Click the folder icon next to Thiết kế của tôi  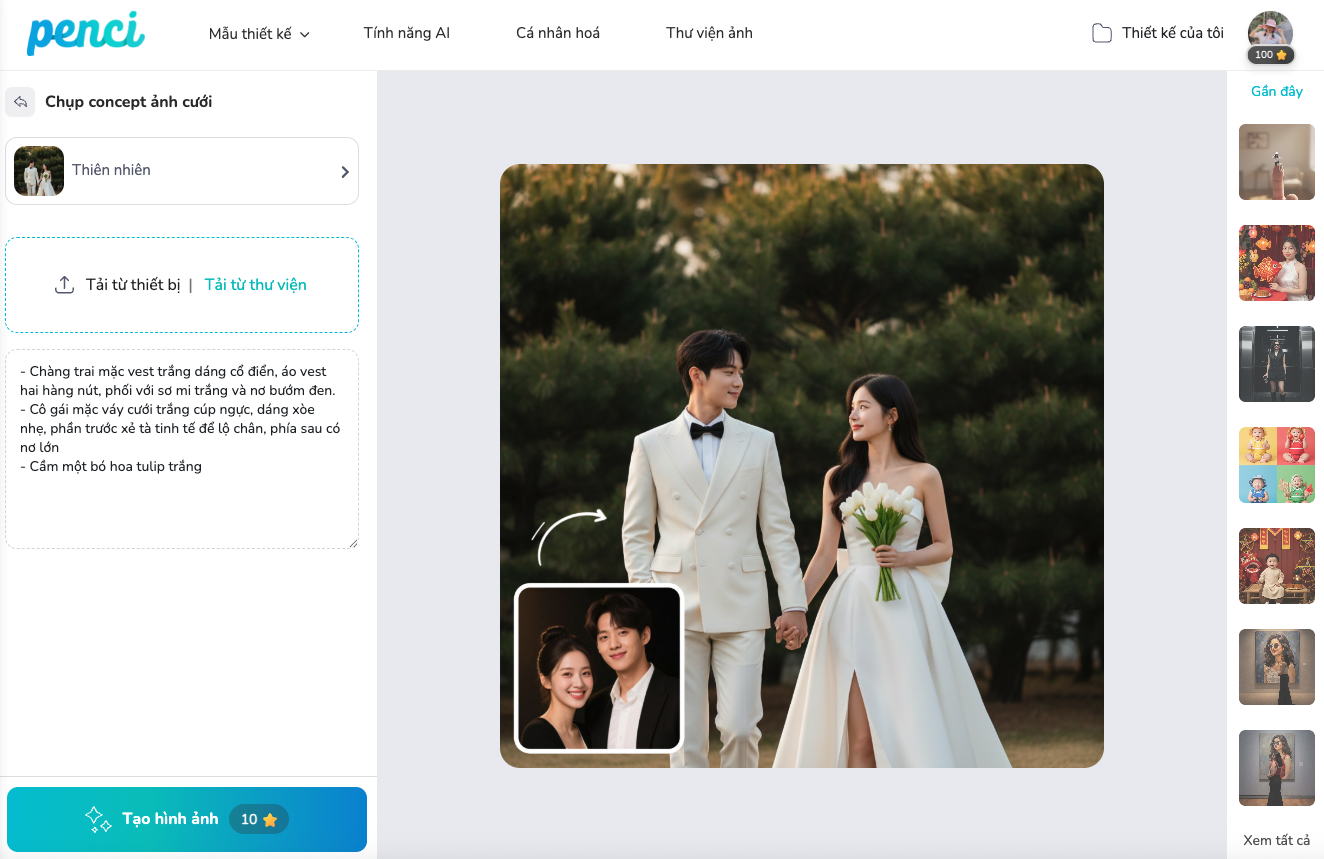tap(1101, 33)
